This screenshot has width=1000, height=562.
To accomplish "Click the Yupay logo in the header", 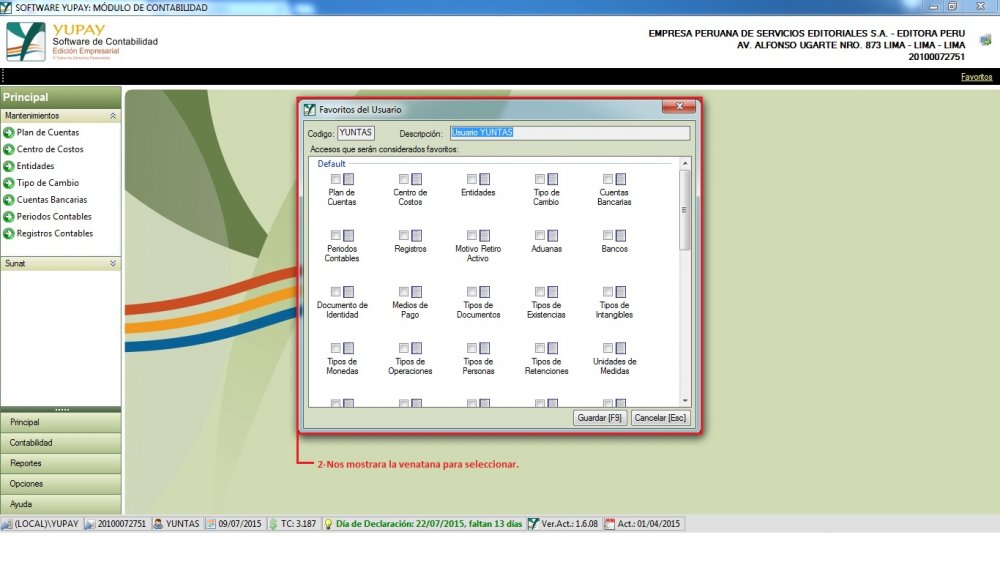I will [26, 41].
